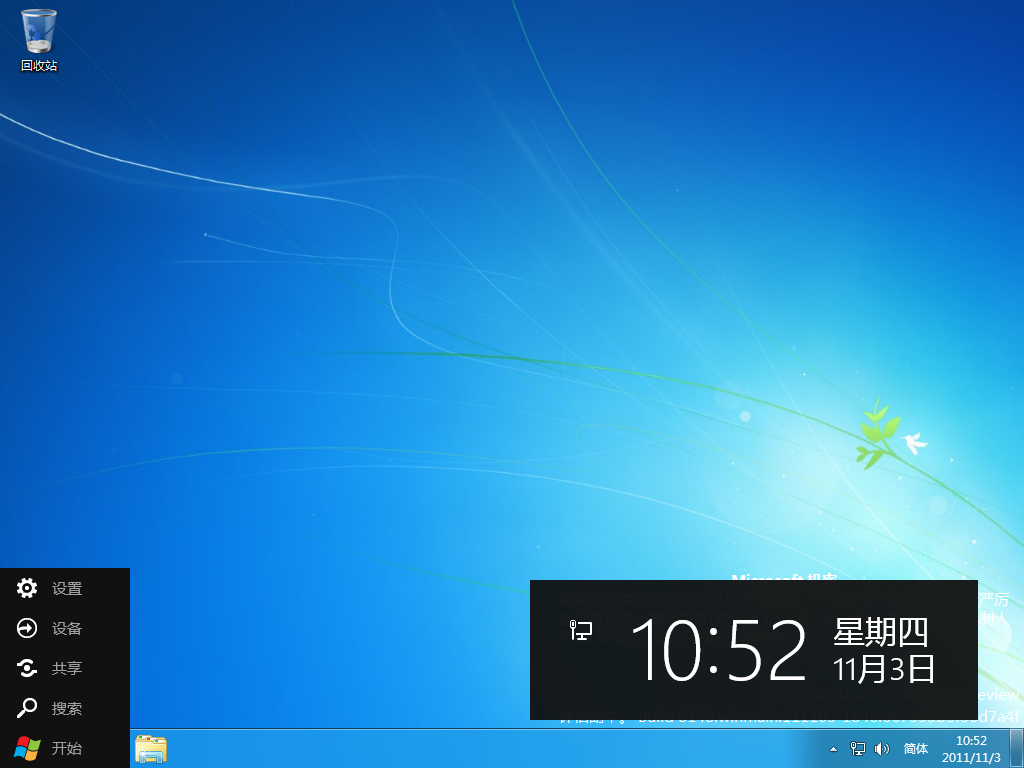Click the network icon in system tray
This screenshot has height=768, width=1024.
[857, 749]
